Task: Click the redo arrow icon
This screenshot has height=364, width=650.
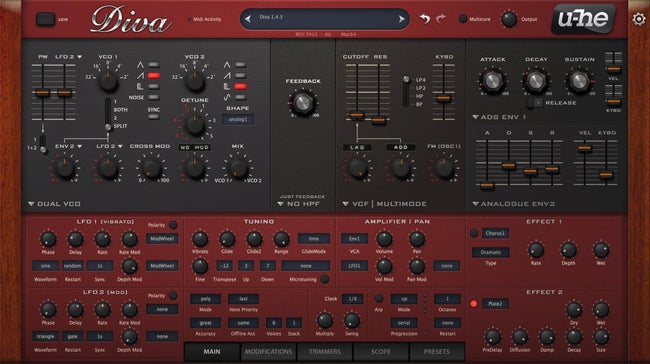Action: click(x=441, y=19)
